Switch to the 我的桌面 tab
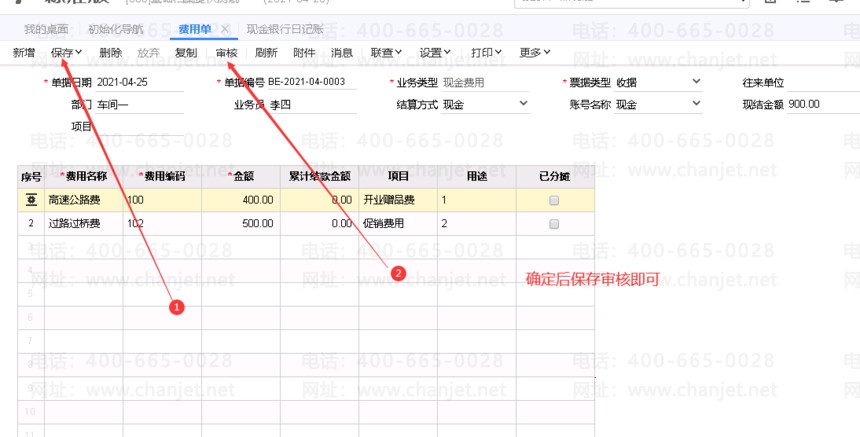Screen dimensions: 860x437 coord(46,29)
